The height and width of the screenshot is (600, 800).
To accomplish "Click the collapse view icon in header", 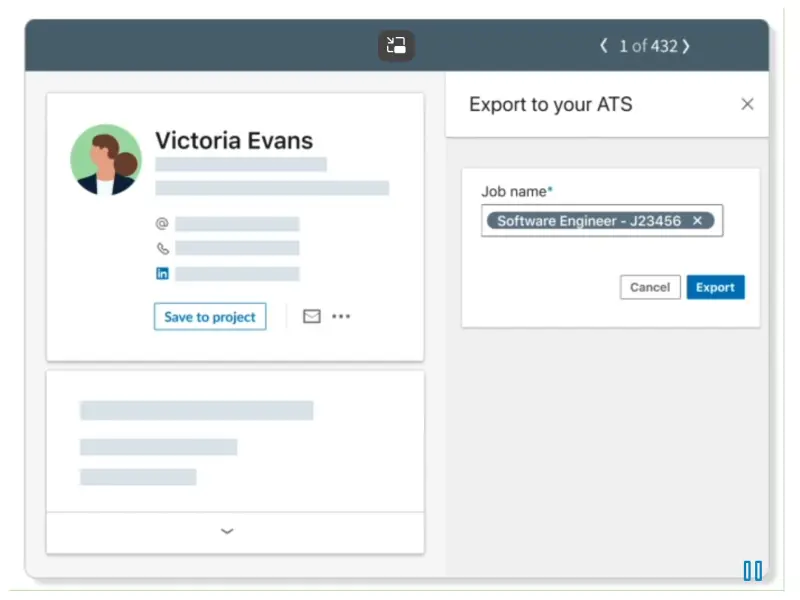I will [396, 45].
